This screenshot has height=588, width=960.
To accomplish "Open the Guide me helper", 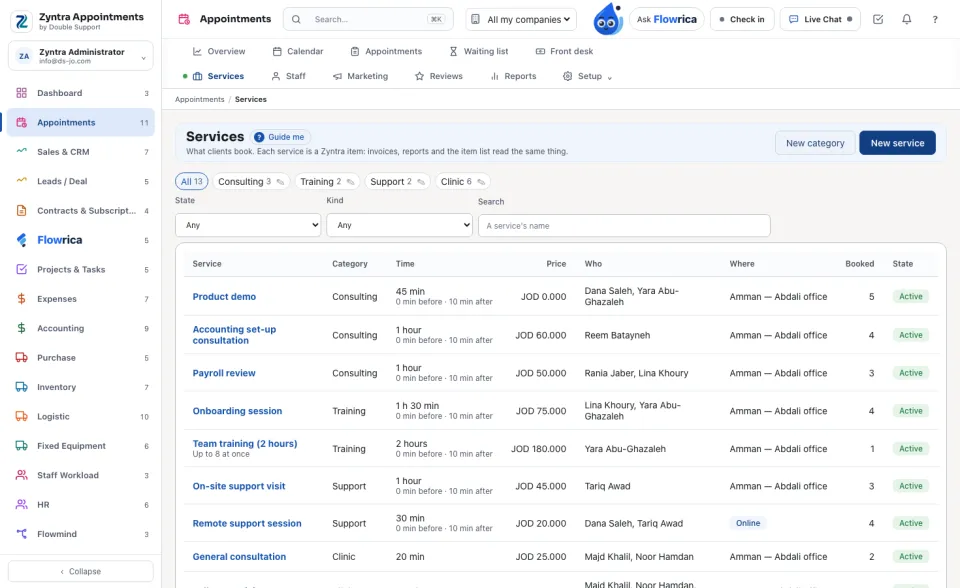I will coord(280,137).
